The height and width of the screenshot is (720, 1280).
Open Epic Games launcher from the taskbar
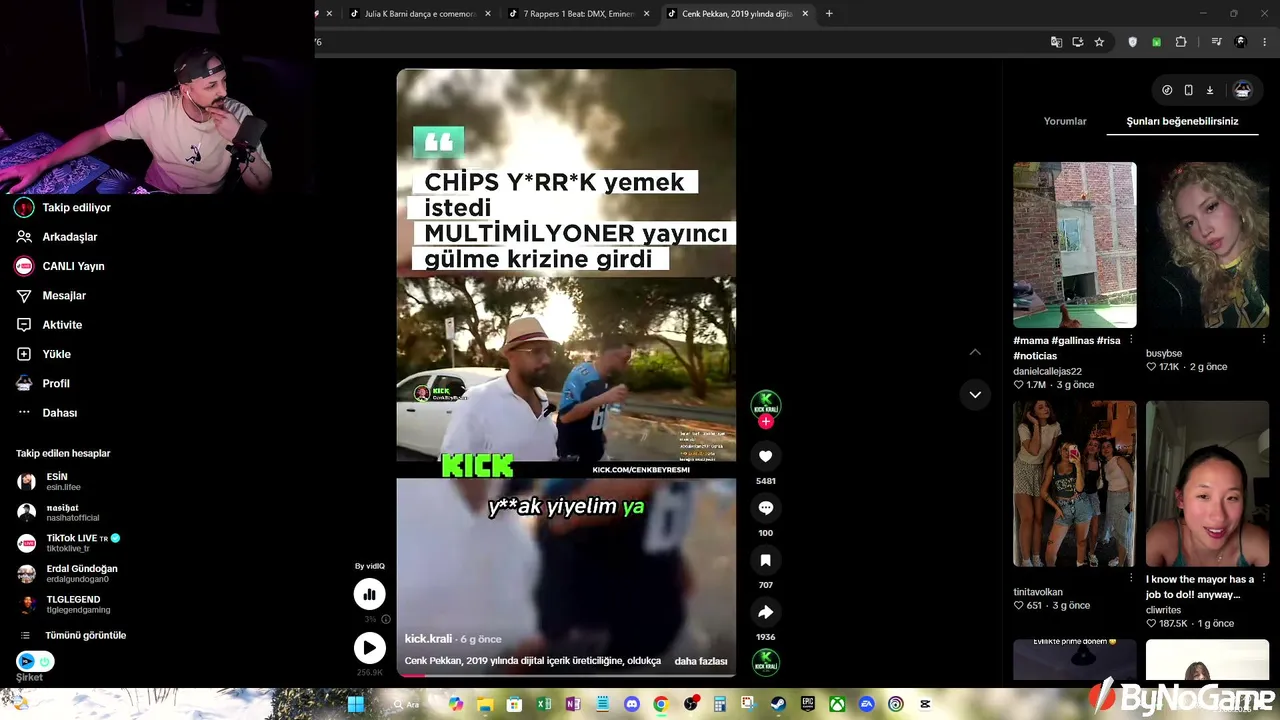[807, 704]
